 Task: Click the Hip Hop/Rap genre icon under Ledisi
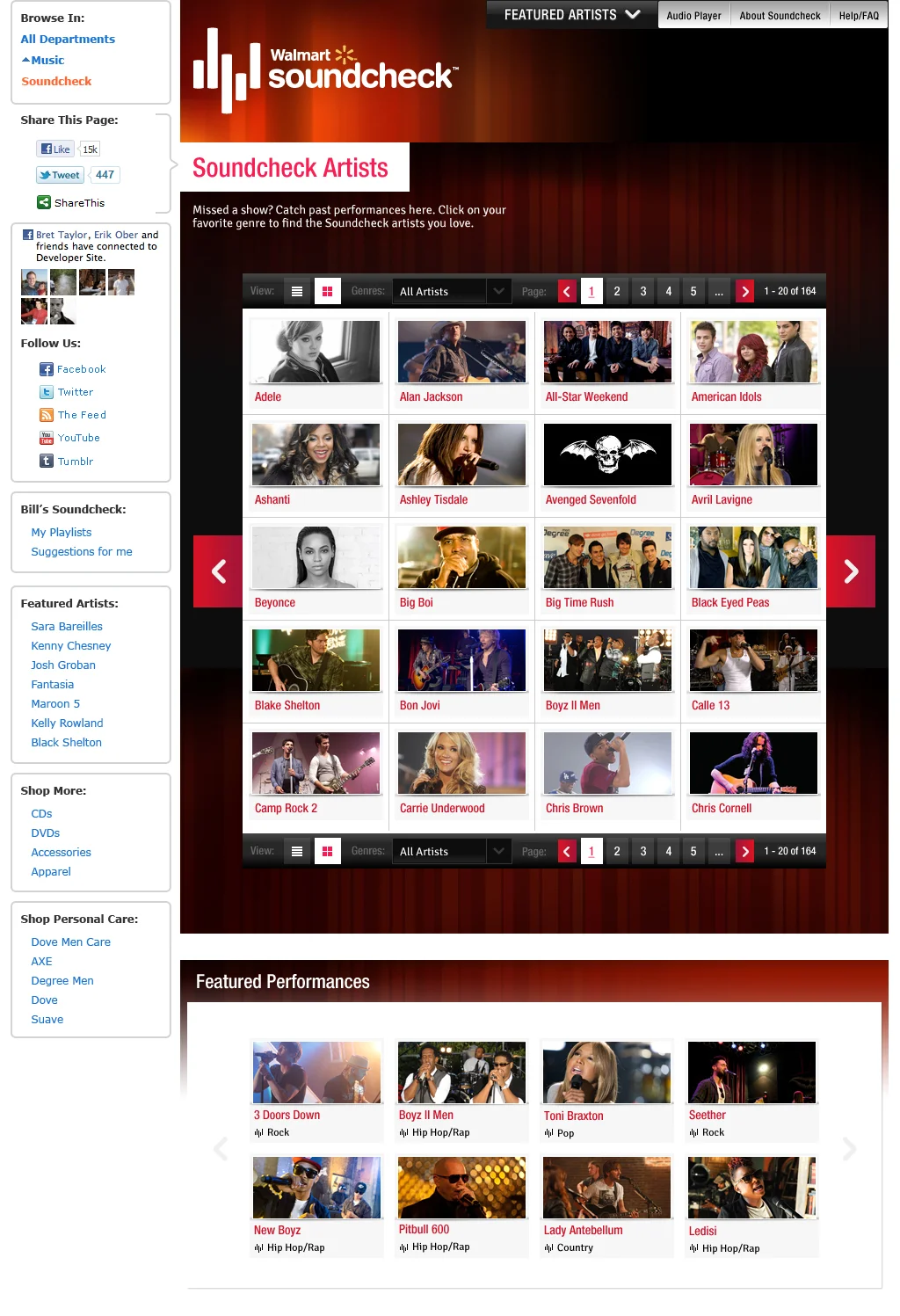(693, 1247)
